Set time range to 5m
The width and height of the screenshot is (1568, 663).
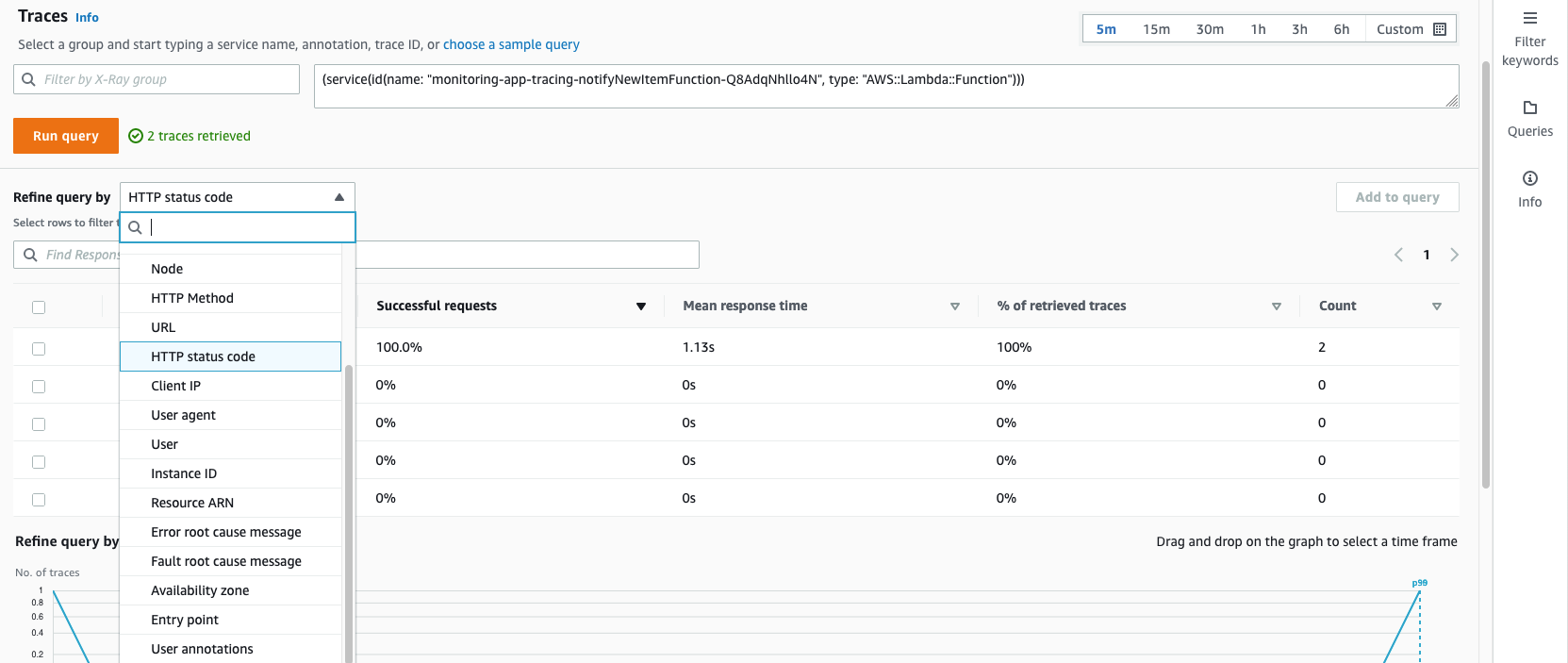coord(1106,29)
